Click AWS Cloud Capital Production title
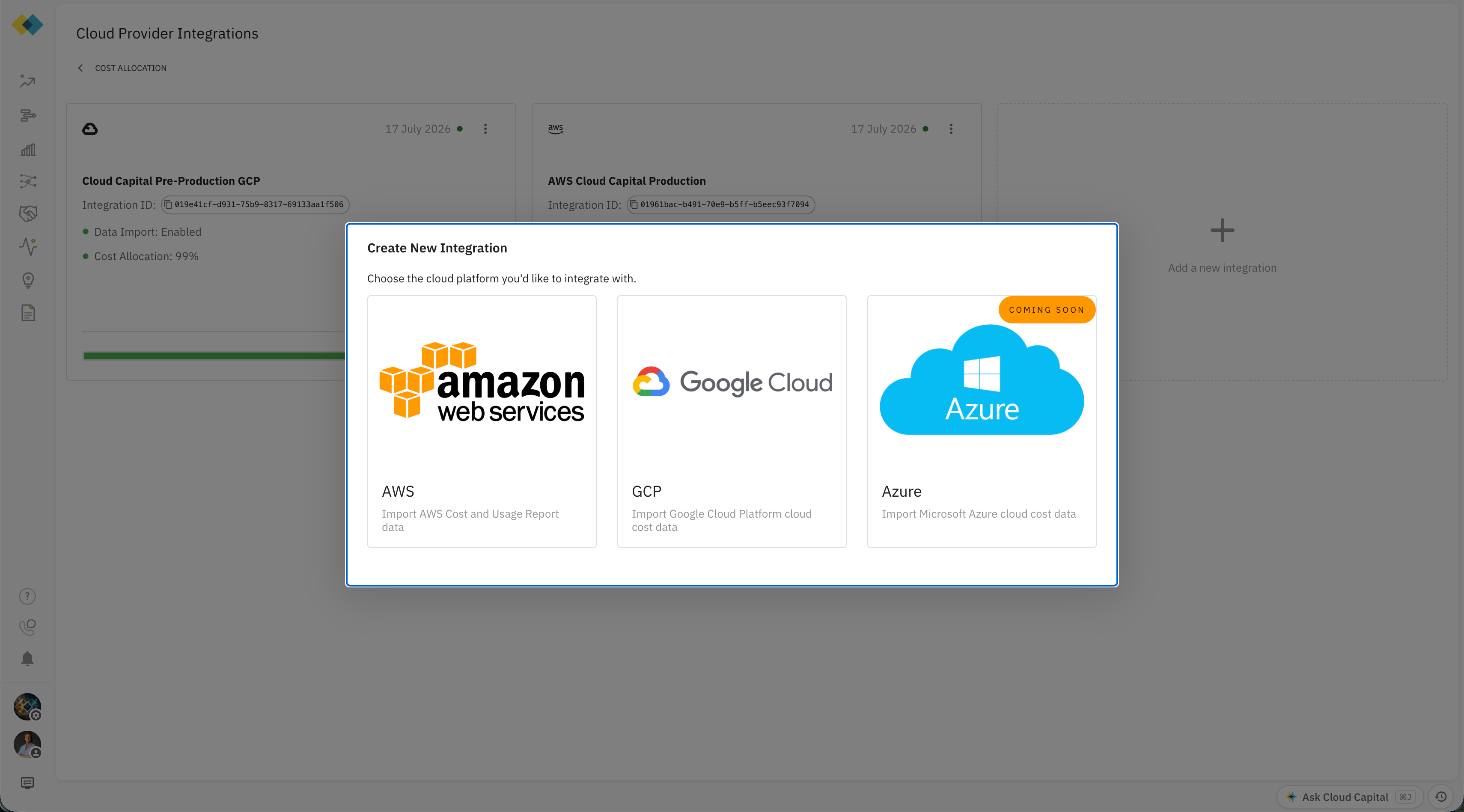Screen dimensions: 1464x812 pos(626,181)
